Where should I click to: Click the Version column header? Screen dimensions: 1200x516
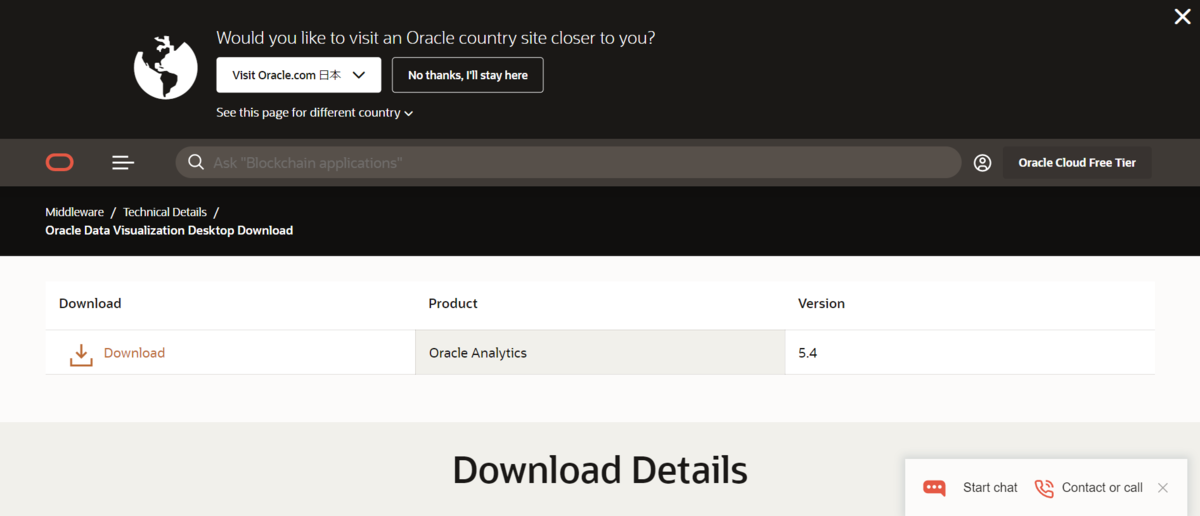(x=821, y=303)
